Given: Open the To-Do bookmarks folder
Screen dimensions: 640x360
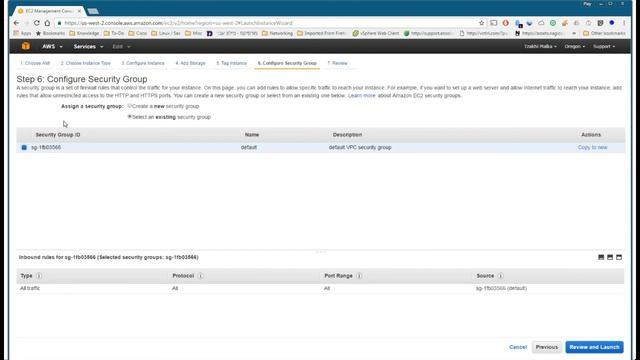Looking at the screenshot, I should [x=114, y=33].
